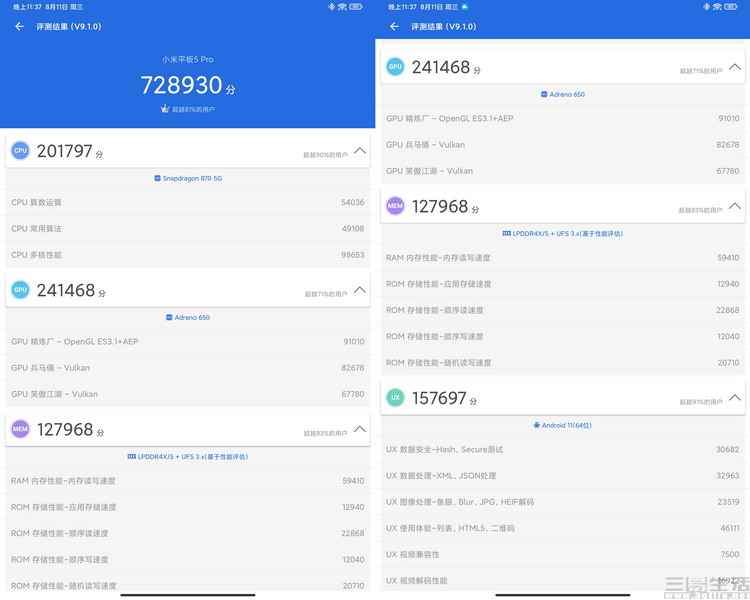750x600 pixels.
Task: Open the LPDDR4X/5 + UFS 3.x link, right screenshot
Action: click(562, 233)
